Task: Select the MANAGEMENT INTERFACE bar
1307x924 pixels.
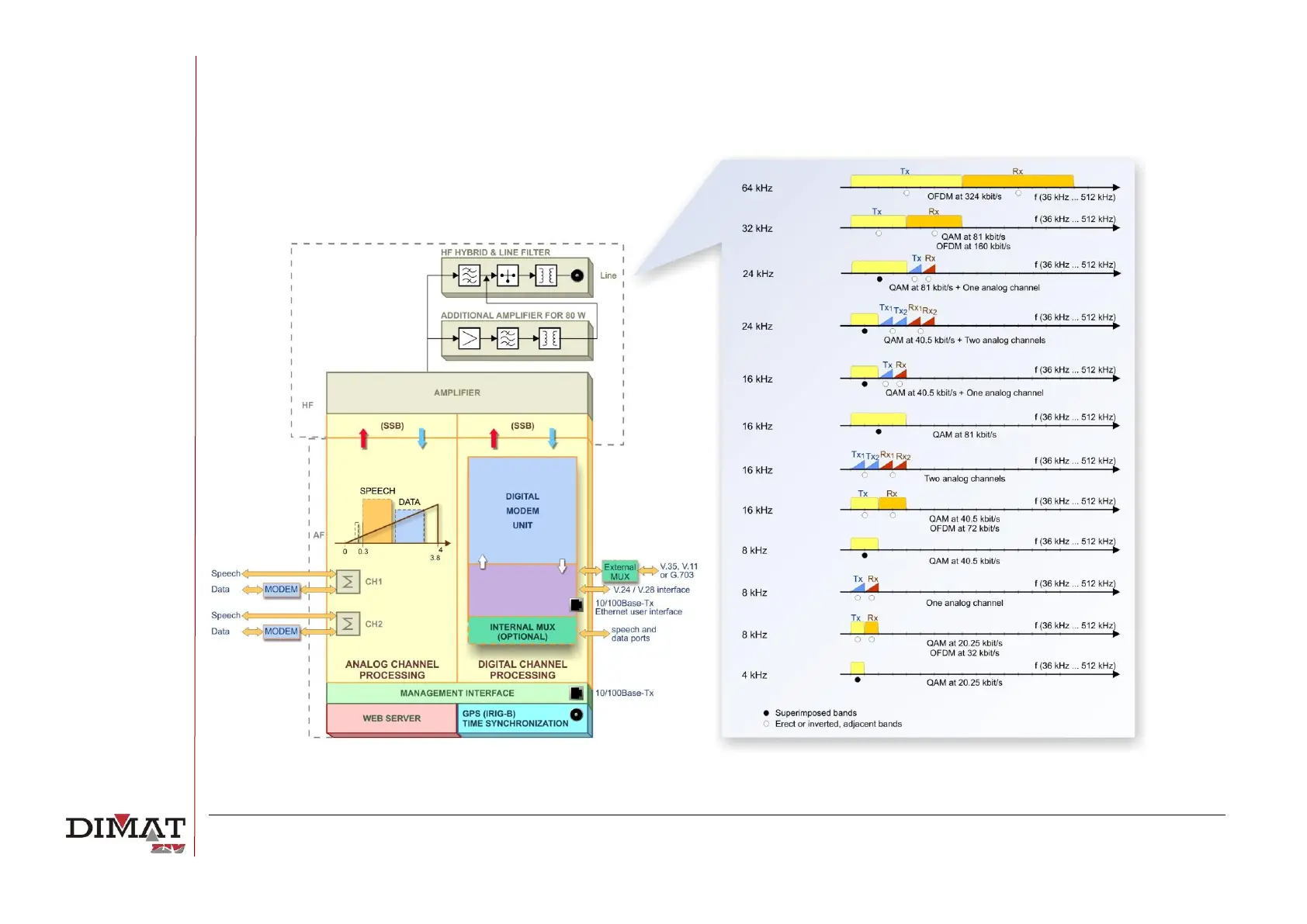Action: [457, 693]
